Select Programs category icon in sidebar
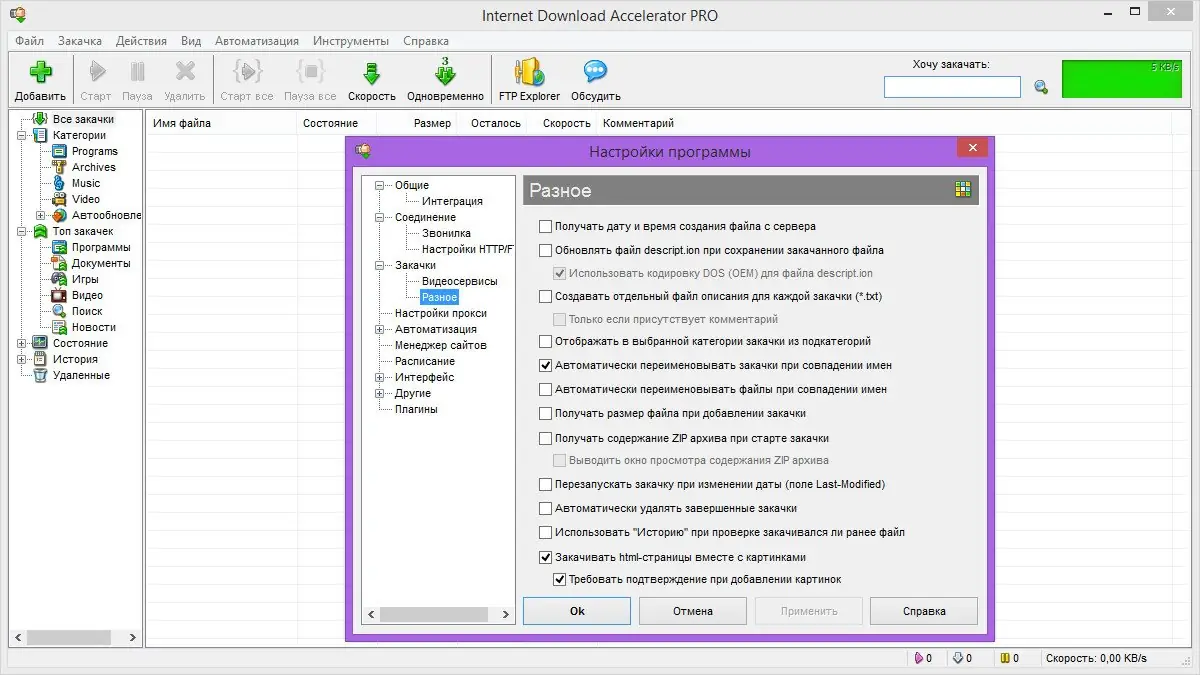Image resolution: width=1200 pixels, height=675 pixels. point(60,151)
